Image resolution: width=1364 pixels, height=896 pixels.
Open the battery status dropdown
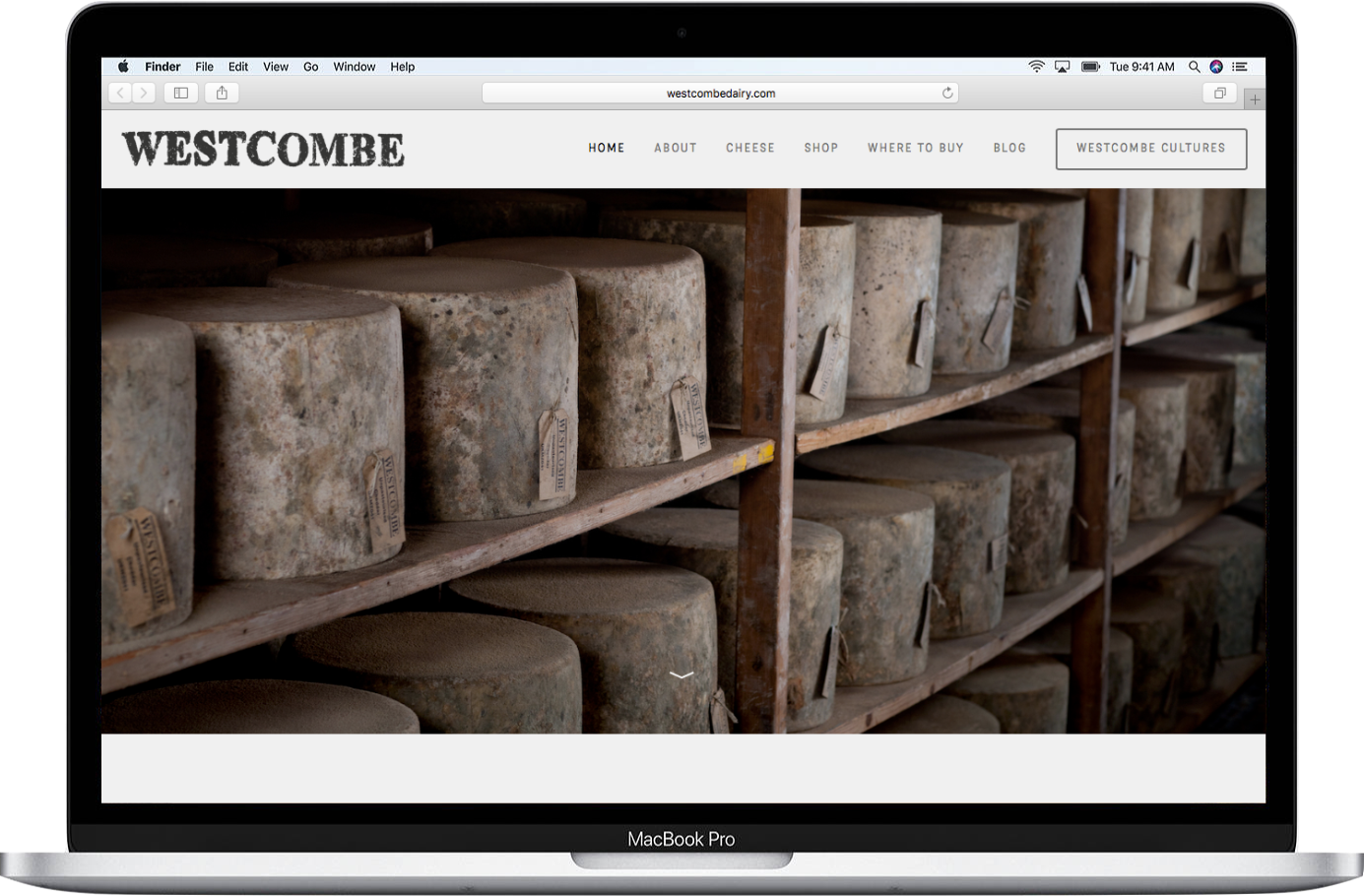pos(1090,66)
